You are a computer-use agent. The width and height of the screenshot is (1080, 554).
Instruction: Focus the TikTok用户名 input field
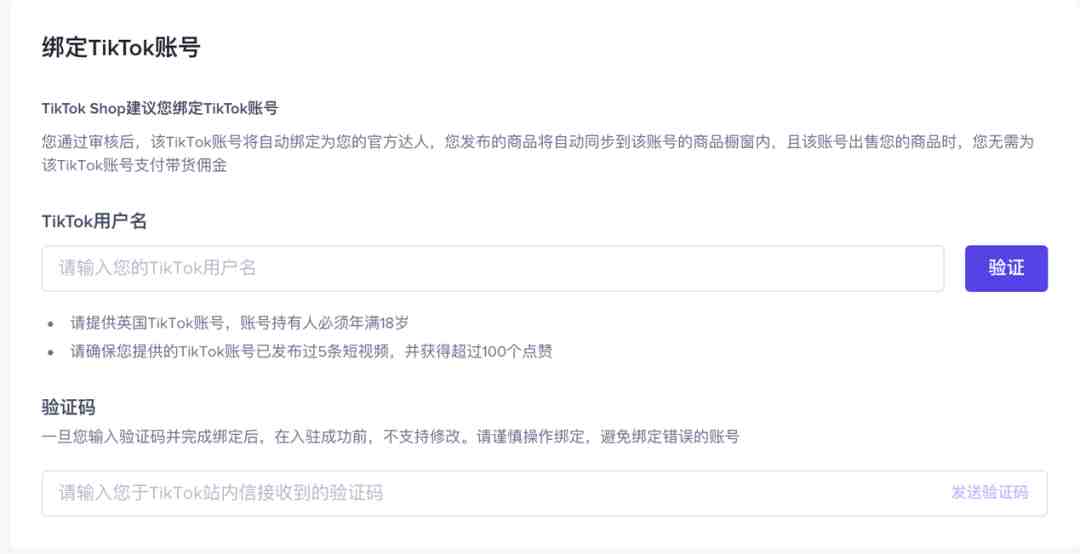coord(492,268)
